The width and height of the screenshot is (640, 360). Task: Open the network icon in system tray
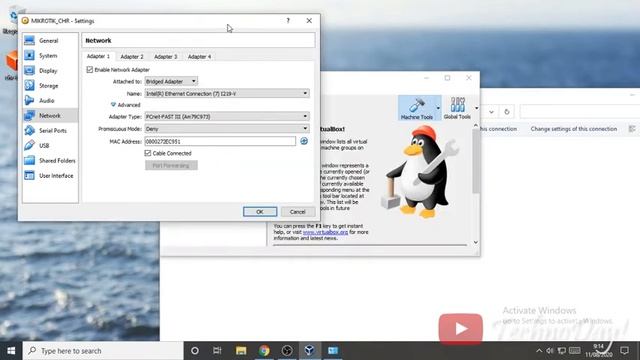tap(562, 351)
